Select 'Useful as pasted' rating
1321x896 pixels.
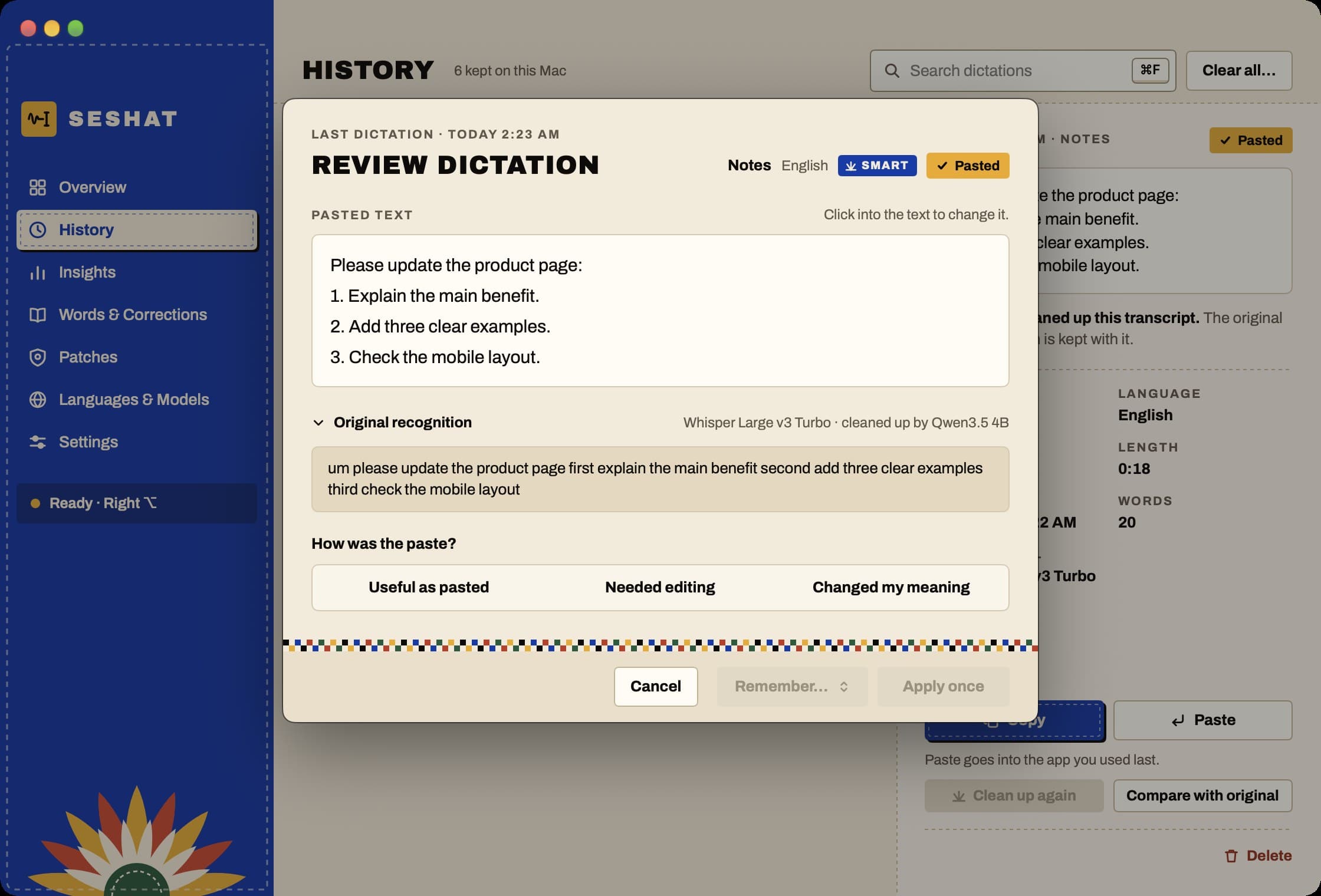tap(429, 588)
